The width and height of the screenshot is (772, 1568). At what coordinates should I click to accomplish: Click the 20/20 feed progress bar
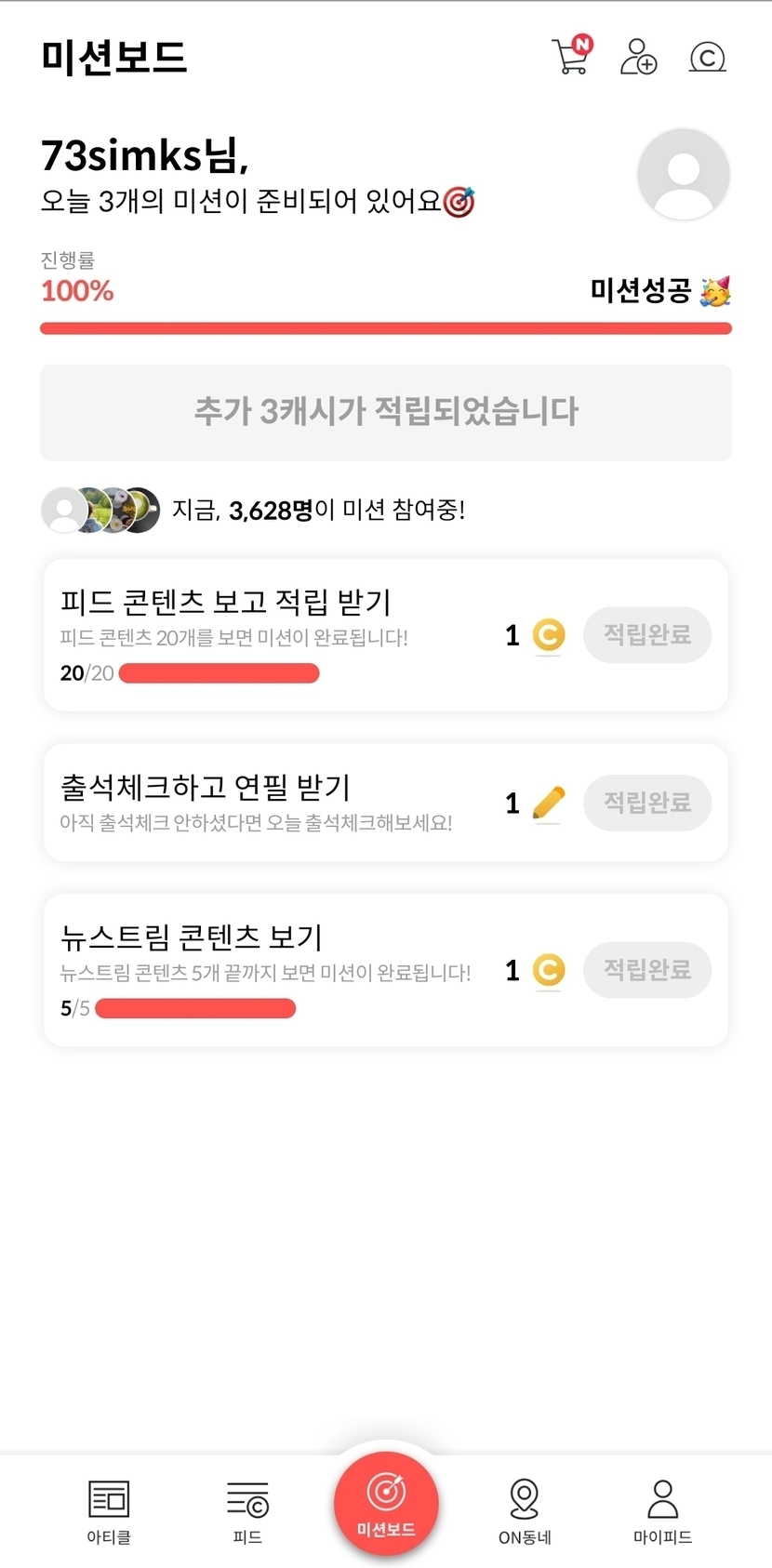tap(220, 673)
